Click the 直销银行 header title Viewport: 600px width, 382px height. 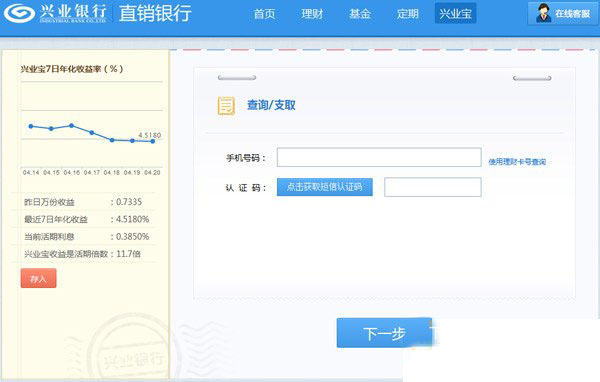pyautogui.click(x=155, y=13)
